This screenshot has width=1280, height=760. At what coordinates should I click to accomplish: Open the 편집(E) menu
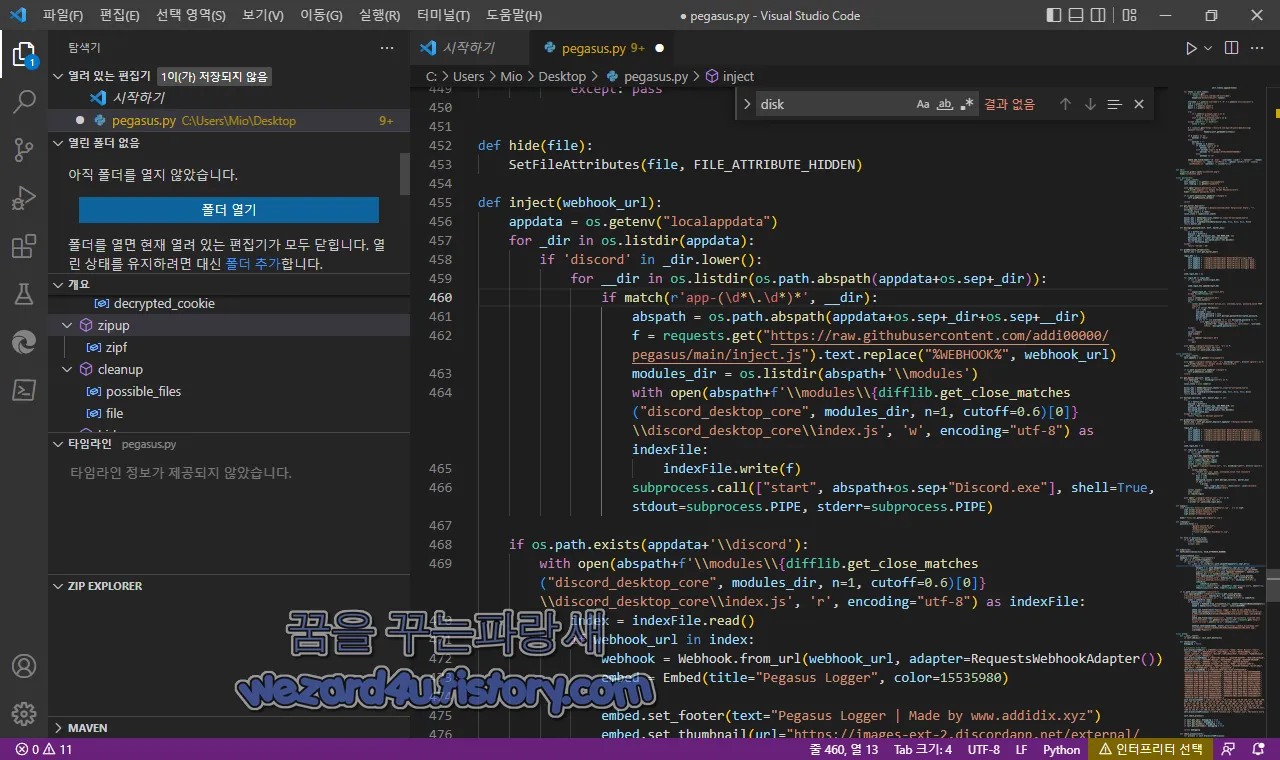[x=120, y=16]
